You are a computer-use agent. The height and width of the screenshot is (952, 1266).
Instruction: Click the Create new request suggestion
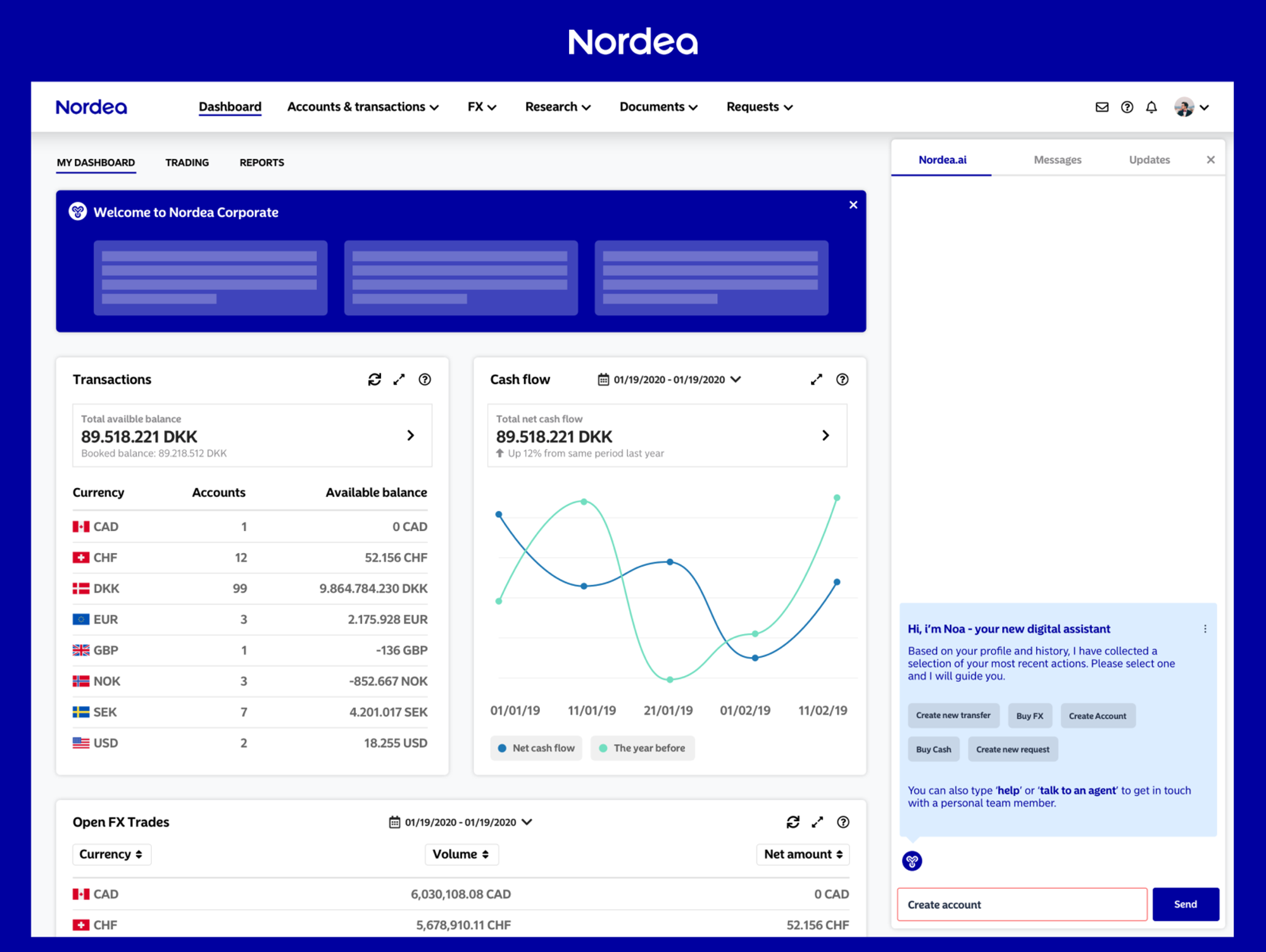tap(1013, 749)
